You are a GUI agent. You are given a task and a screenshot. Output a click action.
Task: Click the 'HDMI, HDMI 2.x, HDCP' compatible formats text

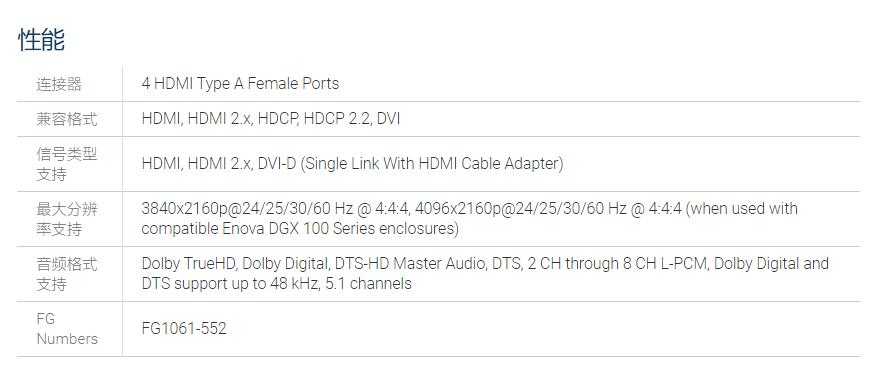click(221, 119)
